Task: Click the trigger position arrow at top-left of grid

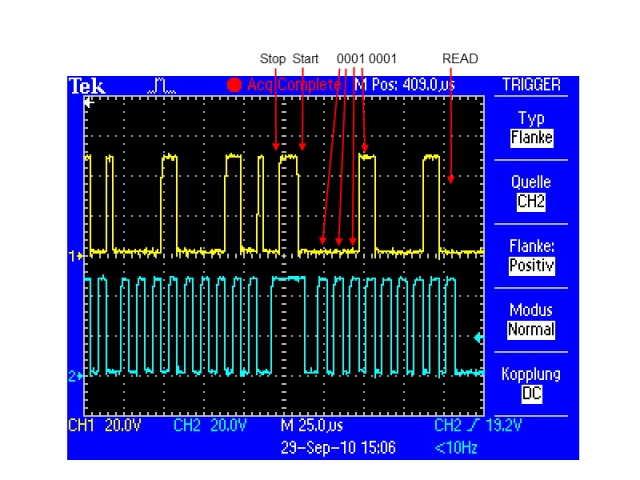Action: (x=89, y=102)
